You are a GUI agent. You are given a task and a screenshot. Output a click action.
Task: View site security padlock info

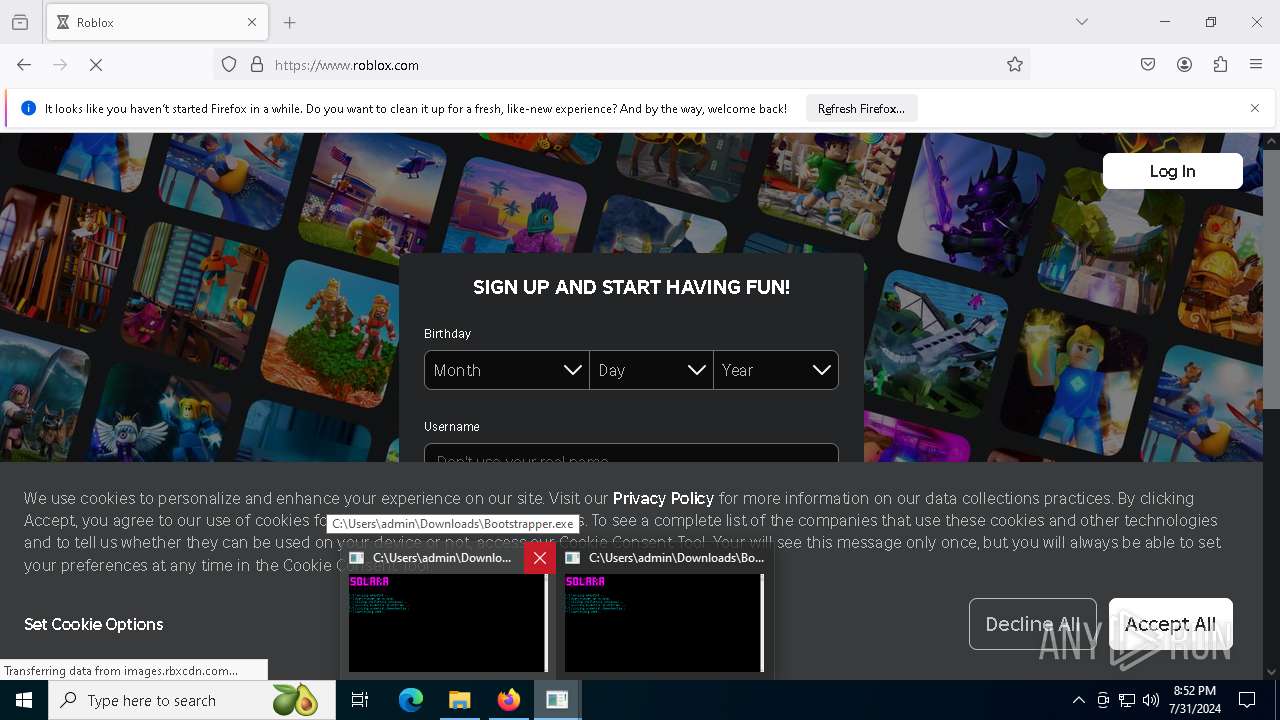pyautogui.click(x=257, y=65)
